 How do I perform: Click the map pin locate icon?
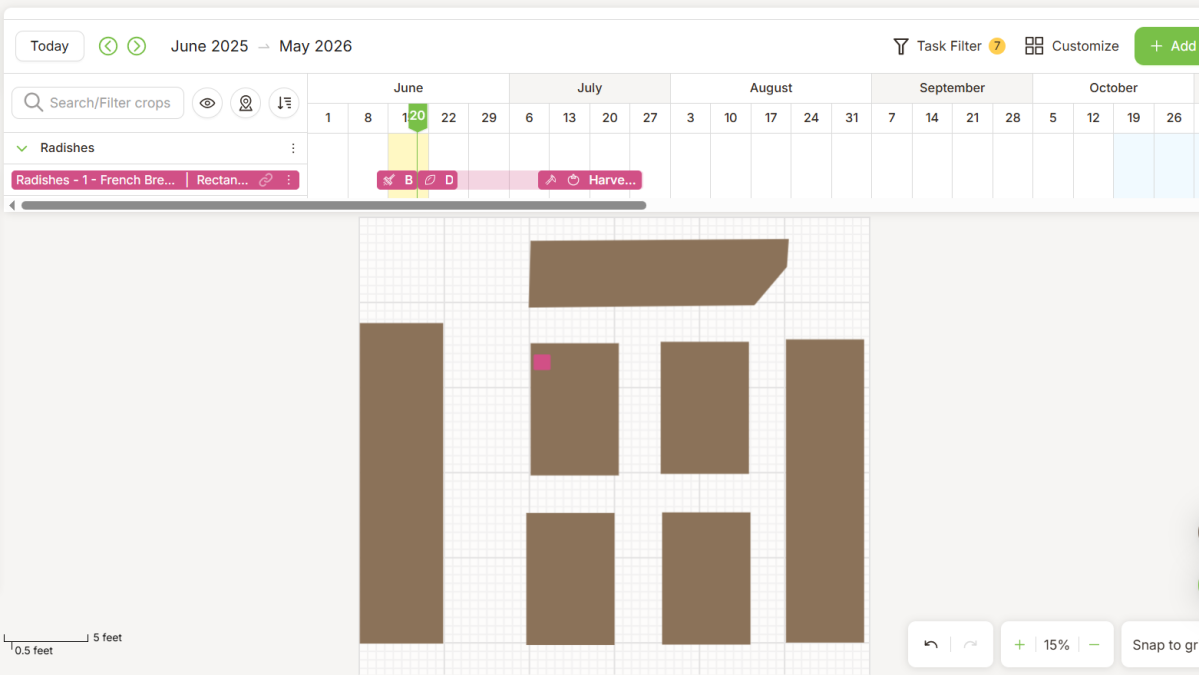[x=245, y=103]
